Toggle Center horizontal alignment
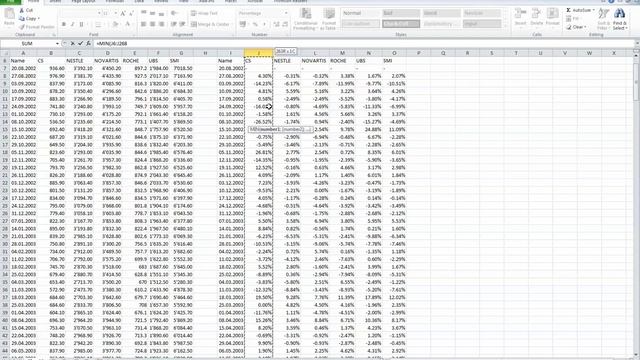 point(153,24)
